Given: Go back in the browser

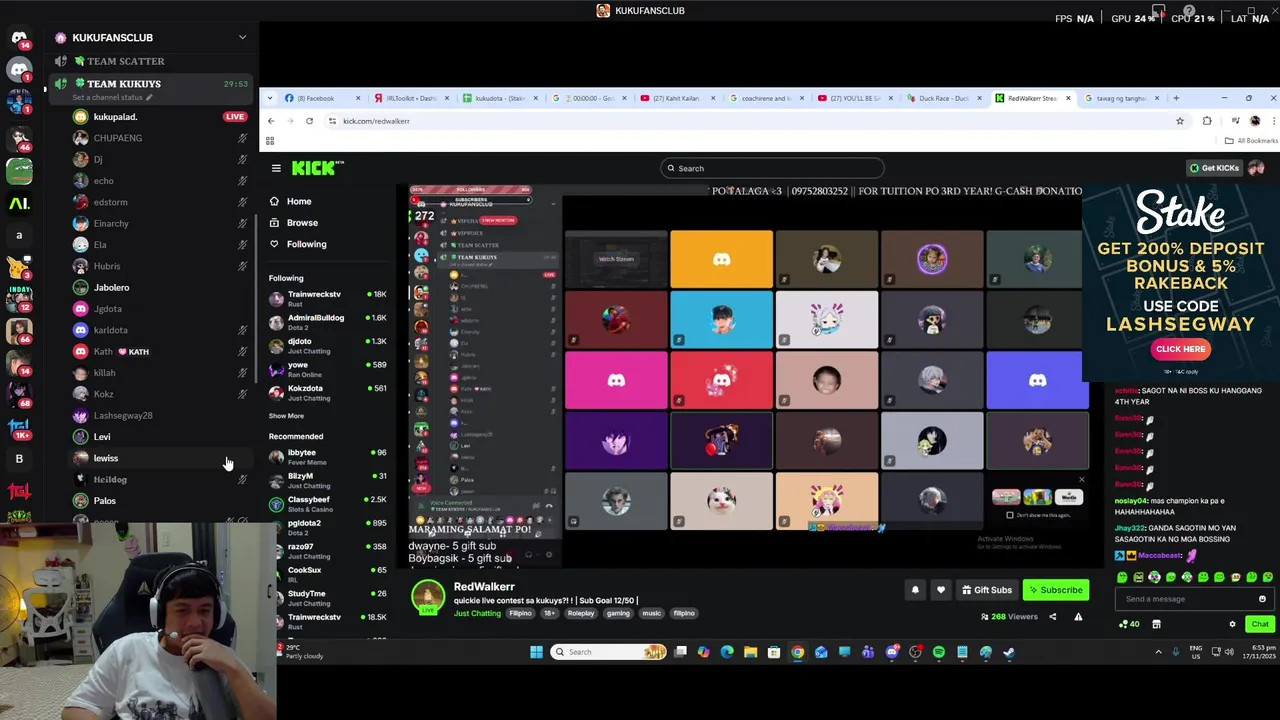Looking at the screenshot, I should 270,121.
